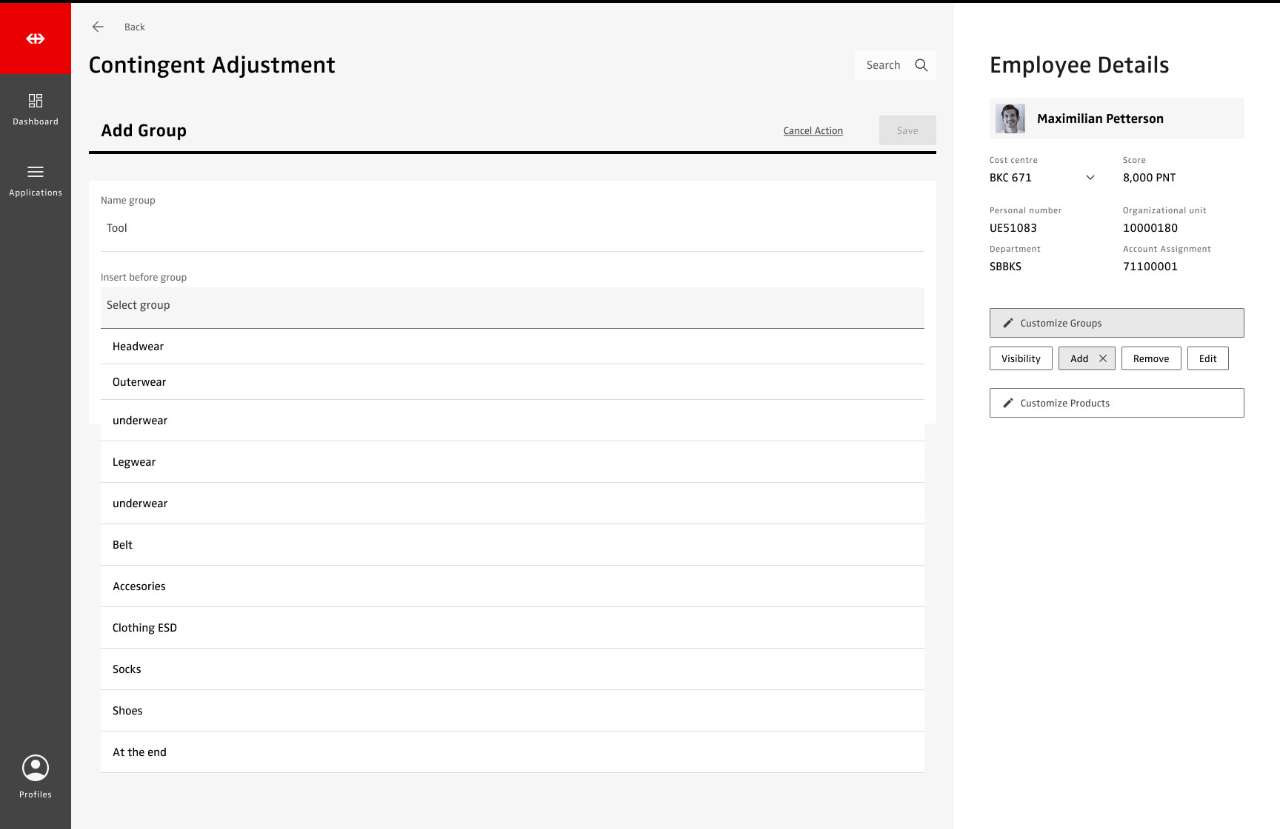Viewport: 1280px width, 829px height.
Task: Toggle the Visibility button
Action: pyautogui.click(x=1020, y=358)
